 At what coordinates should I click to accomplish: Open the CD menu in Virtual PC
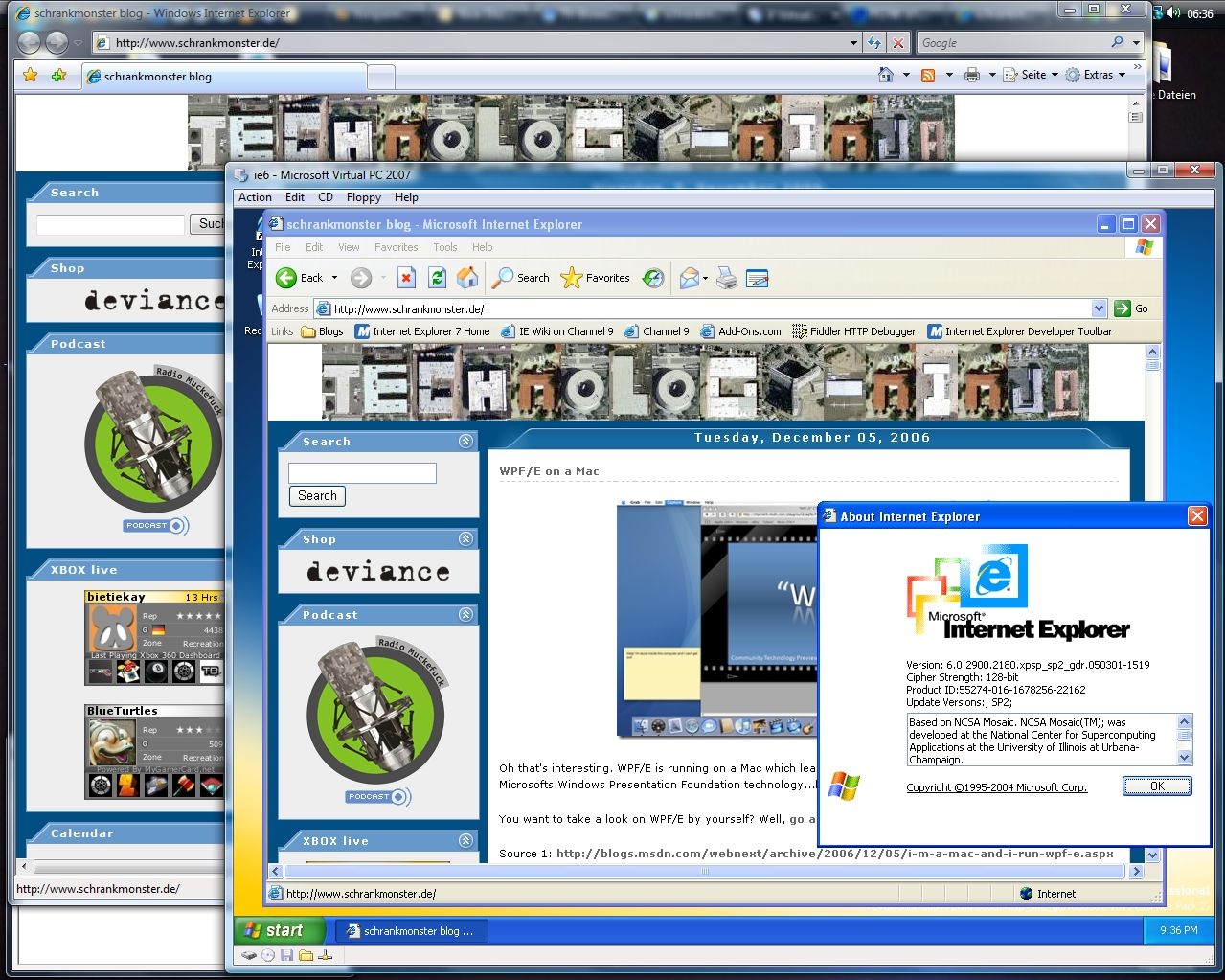[x=326, y=197]
